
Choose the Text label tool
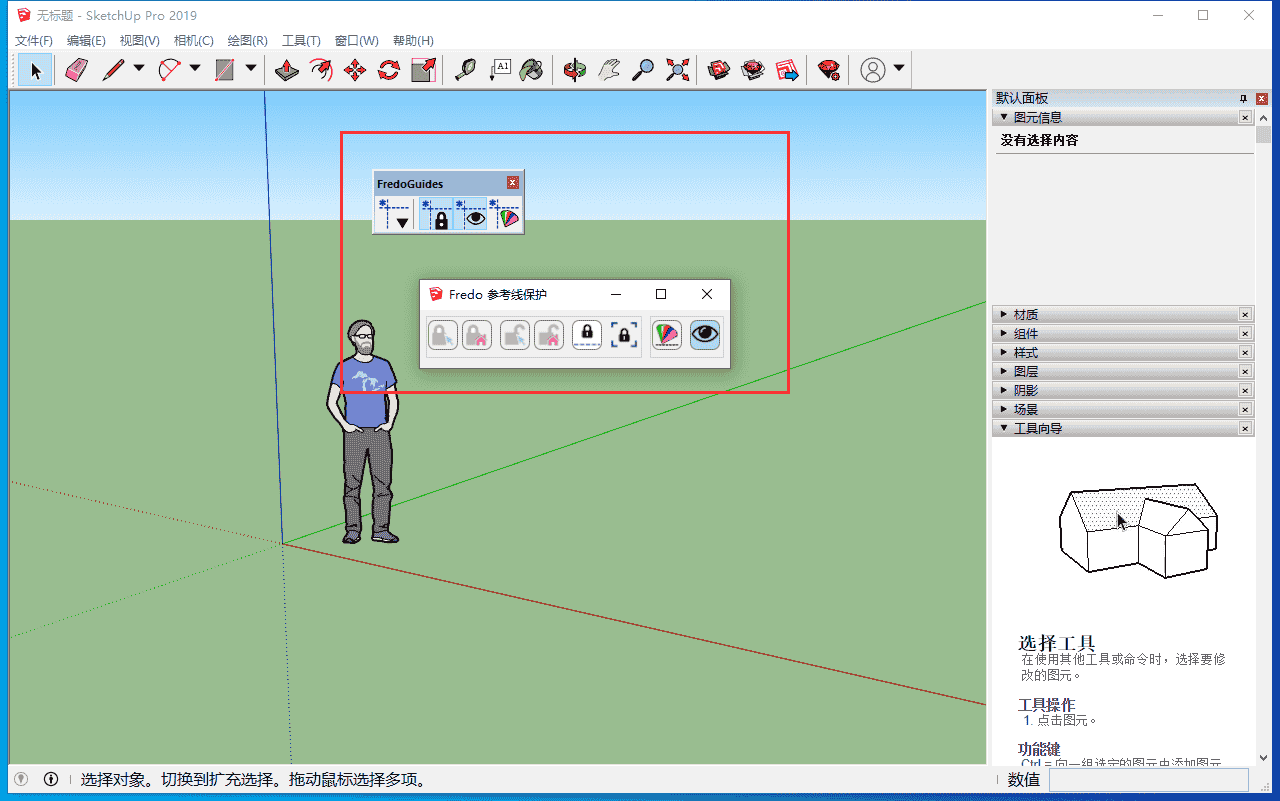499,70
